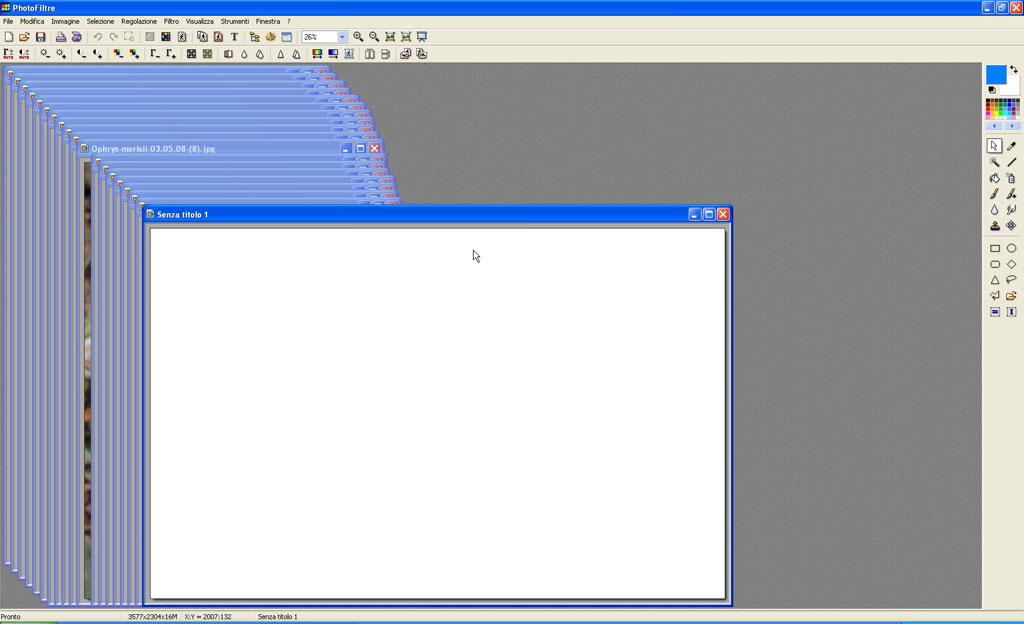Increase gamma with the gamma plus icon
The image size is (1024, 624).
pyautogui.click(x=170, y=54)
